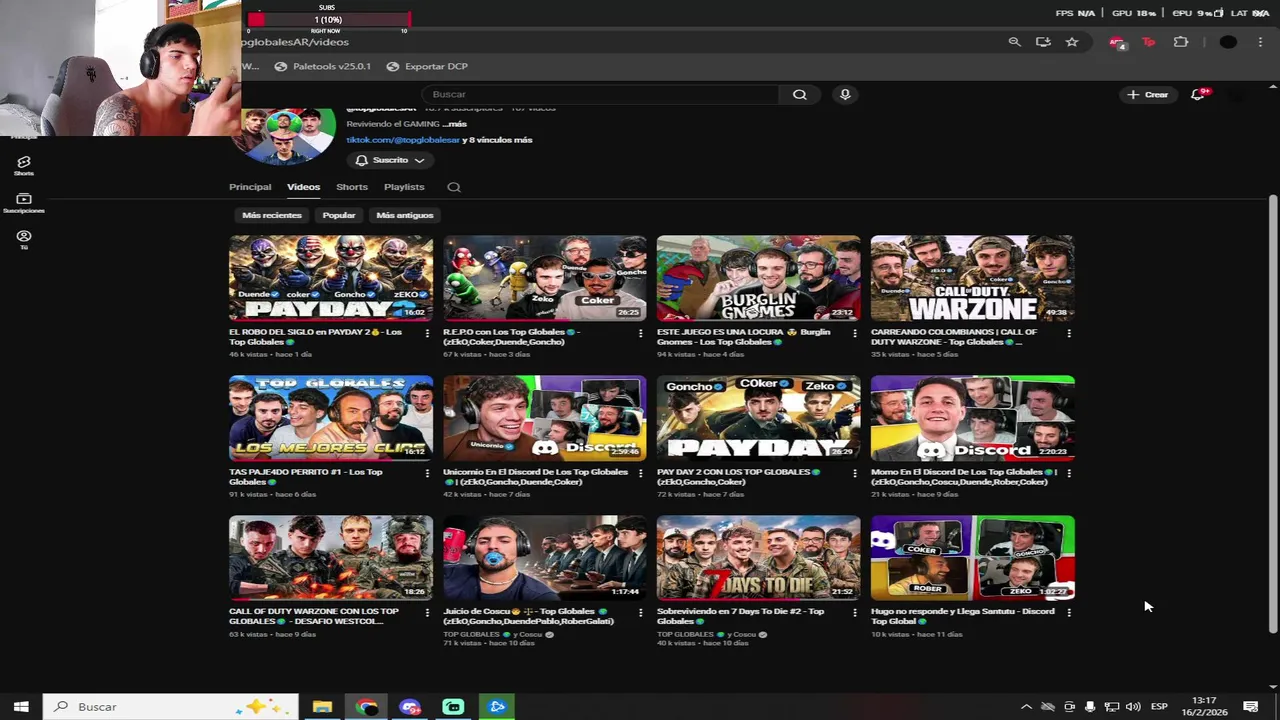
Task: Switch to the Shorts channel tab
Action: tap(352, 187)
